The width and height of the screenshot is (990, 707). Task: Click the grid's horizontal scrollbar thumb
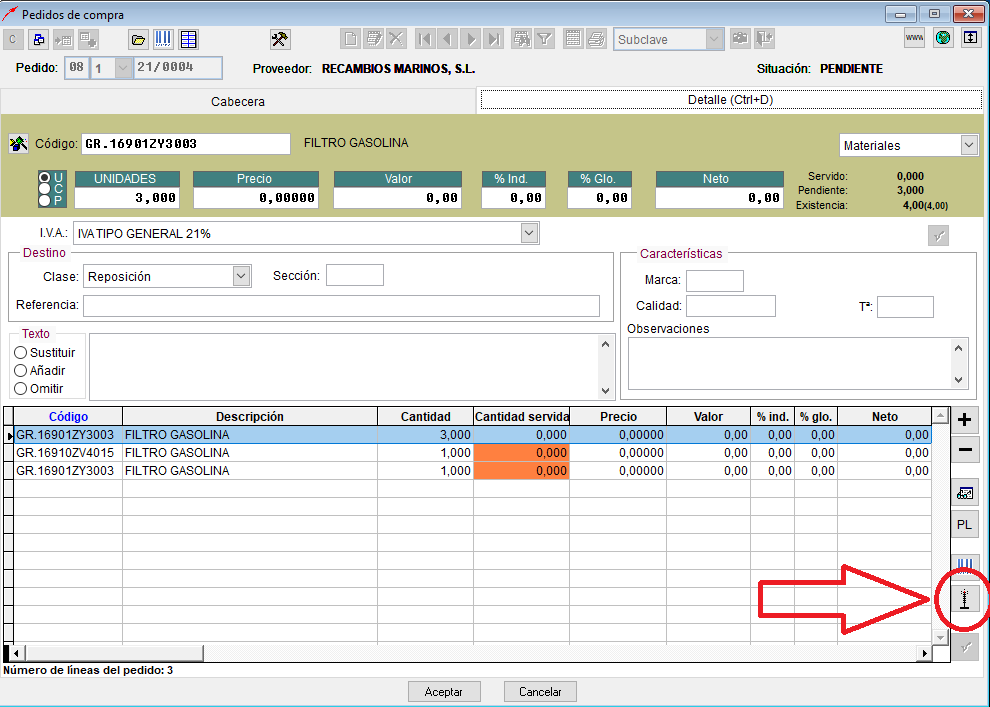pyautogui.click(x=114, y=653)
